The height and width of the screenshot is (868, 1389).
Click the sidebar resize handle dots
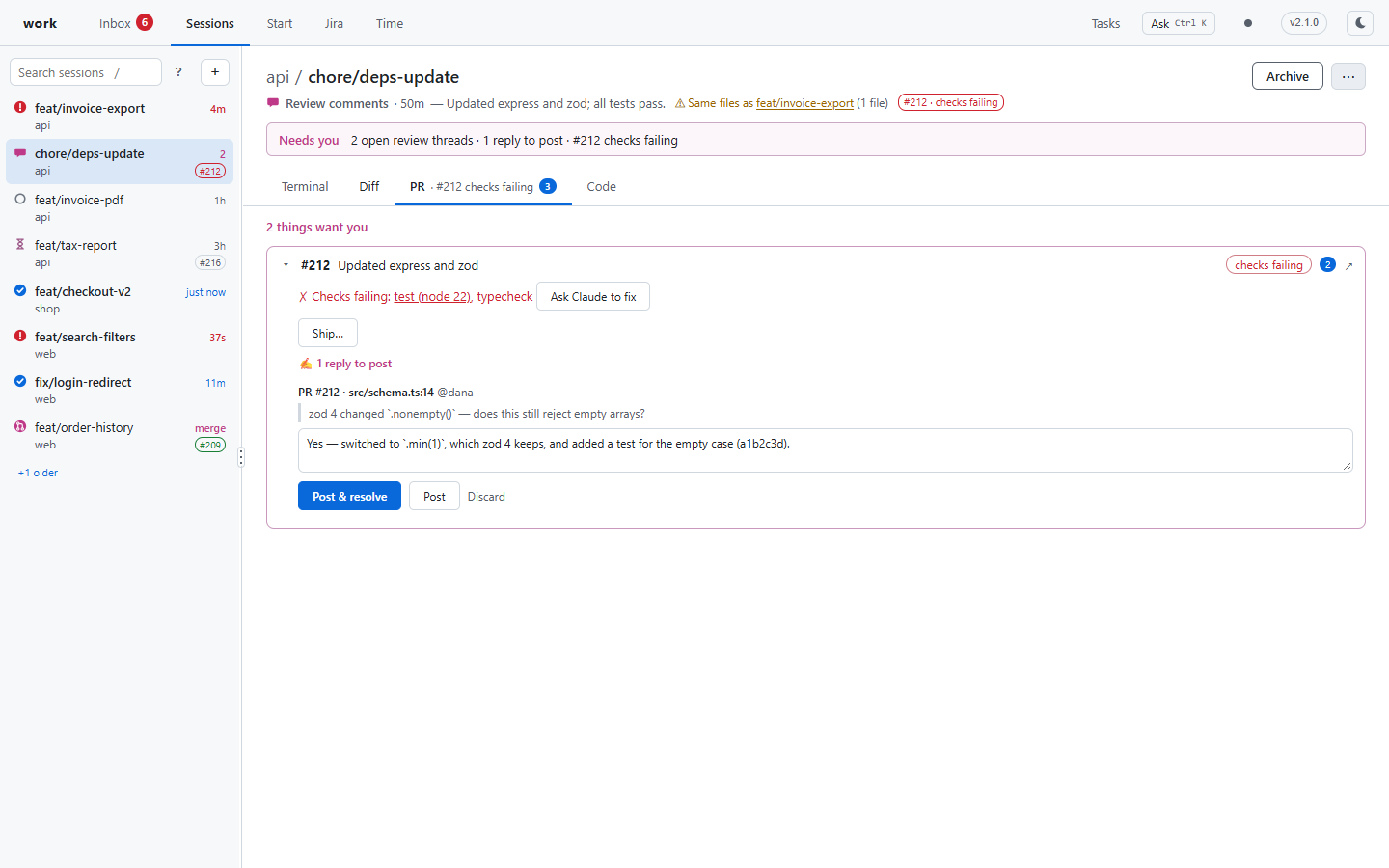click(x=241, y=457)
